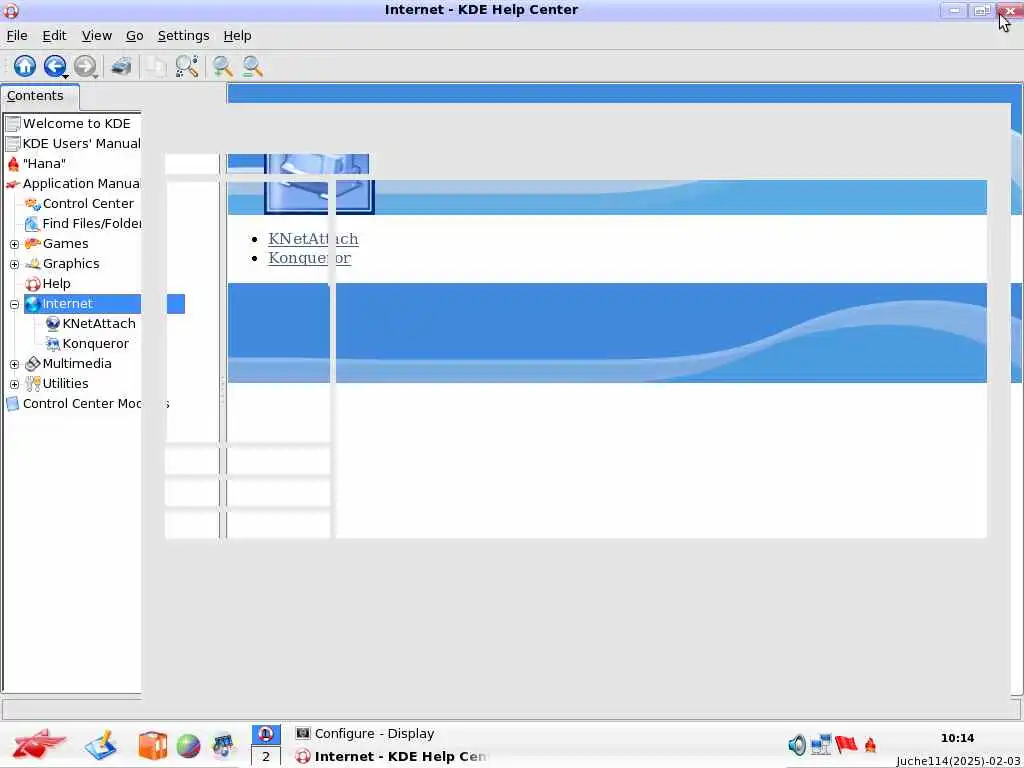Select Find Files/Folders in the tree
Viewport: 1024px width, 768px height.
(x=91, y=224)
